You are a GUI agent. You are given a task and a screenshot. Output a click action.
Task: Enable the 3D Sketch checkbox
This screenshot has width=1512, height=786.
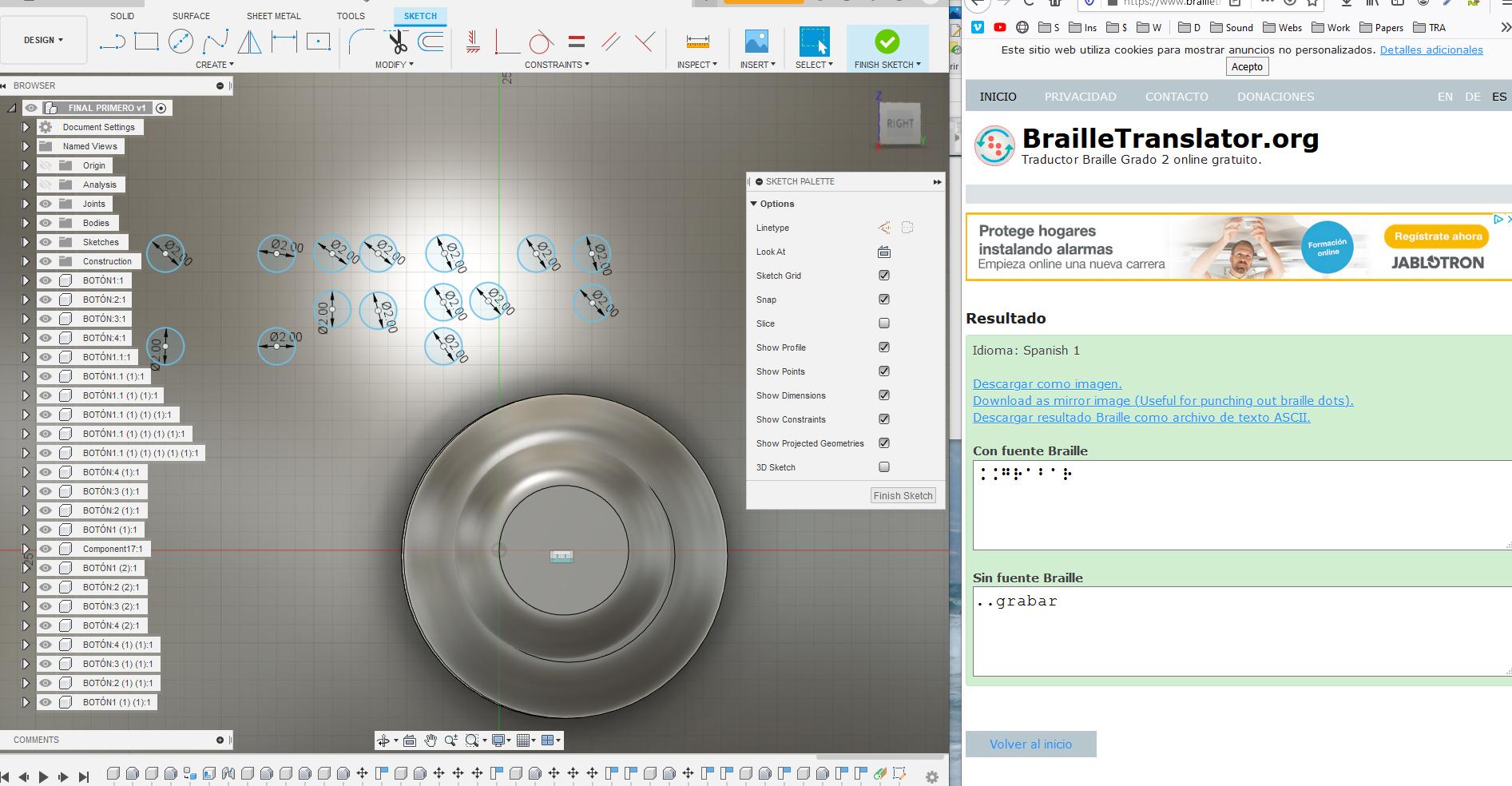tap(884, 467)
